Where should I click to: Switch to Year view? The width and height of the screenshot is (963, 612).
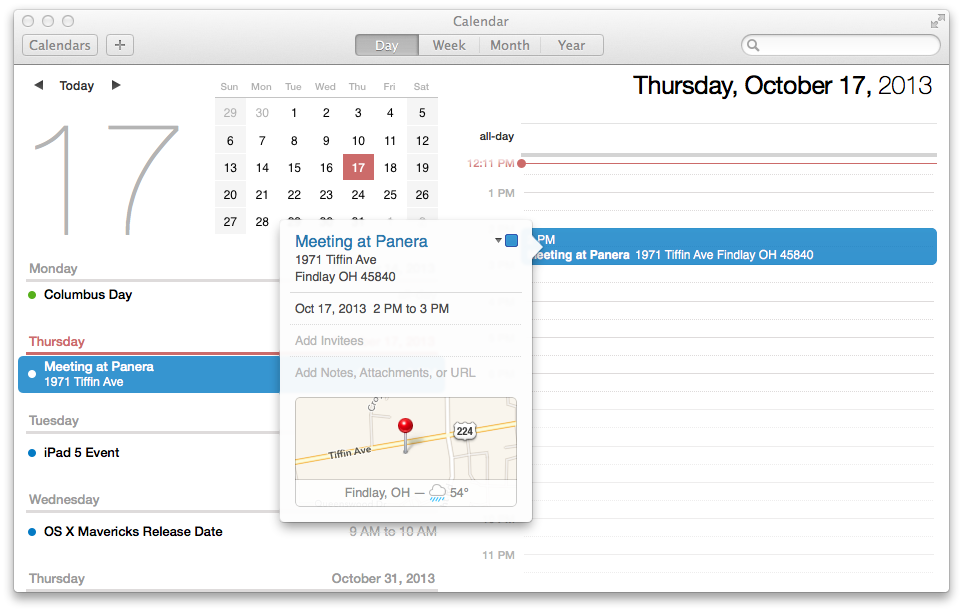571,45
